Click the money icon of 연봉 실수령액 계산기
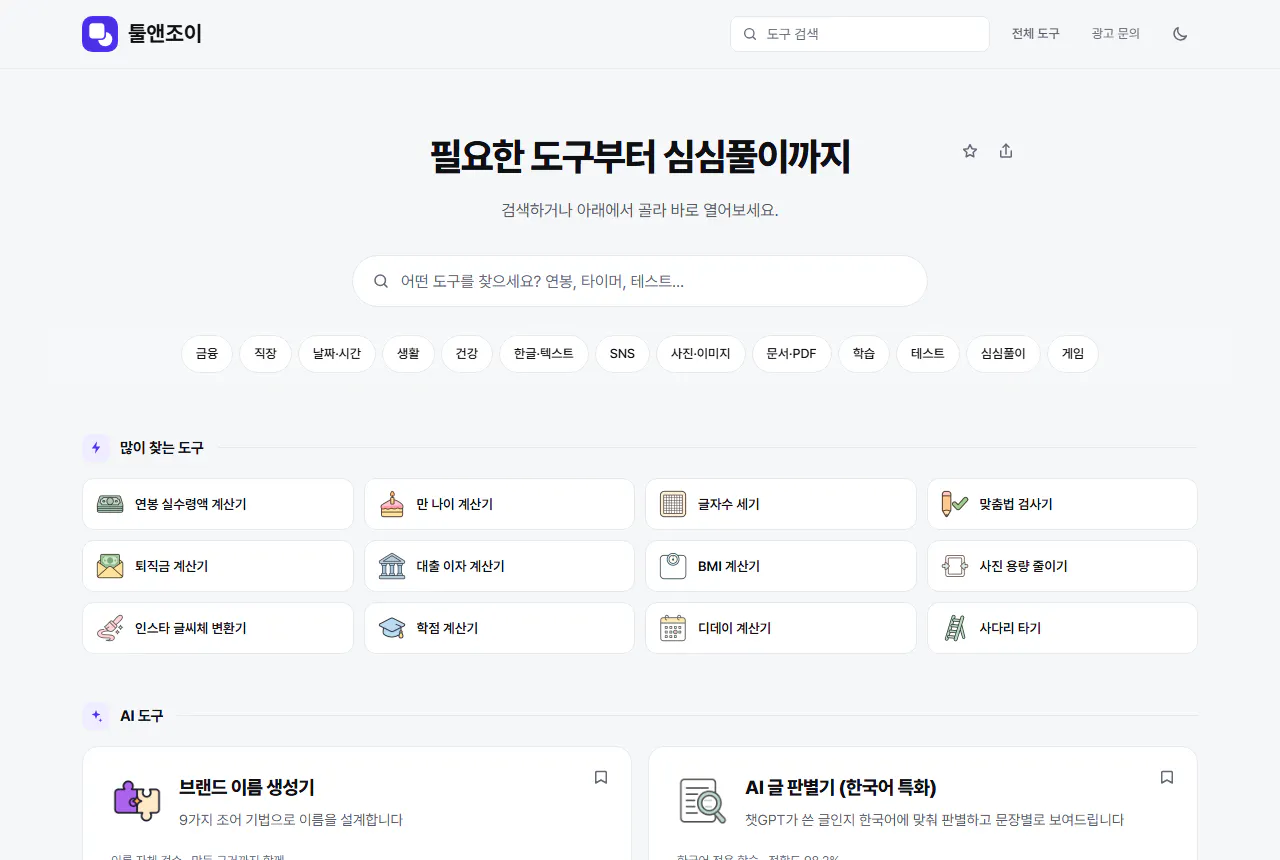This screenshot has height=860, width=1280. [x=110, y=504]
